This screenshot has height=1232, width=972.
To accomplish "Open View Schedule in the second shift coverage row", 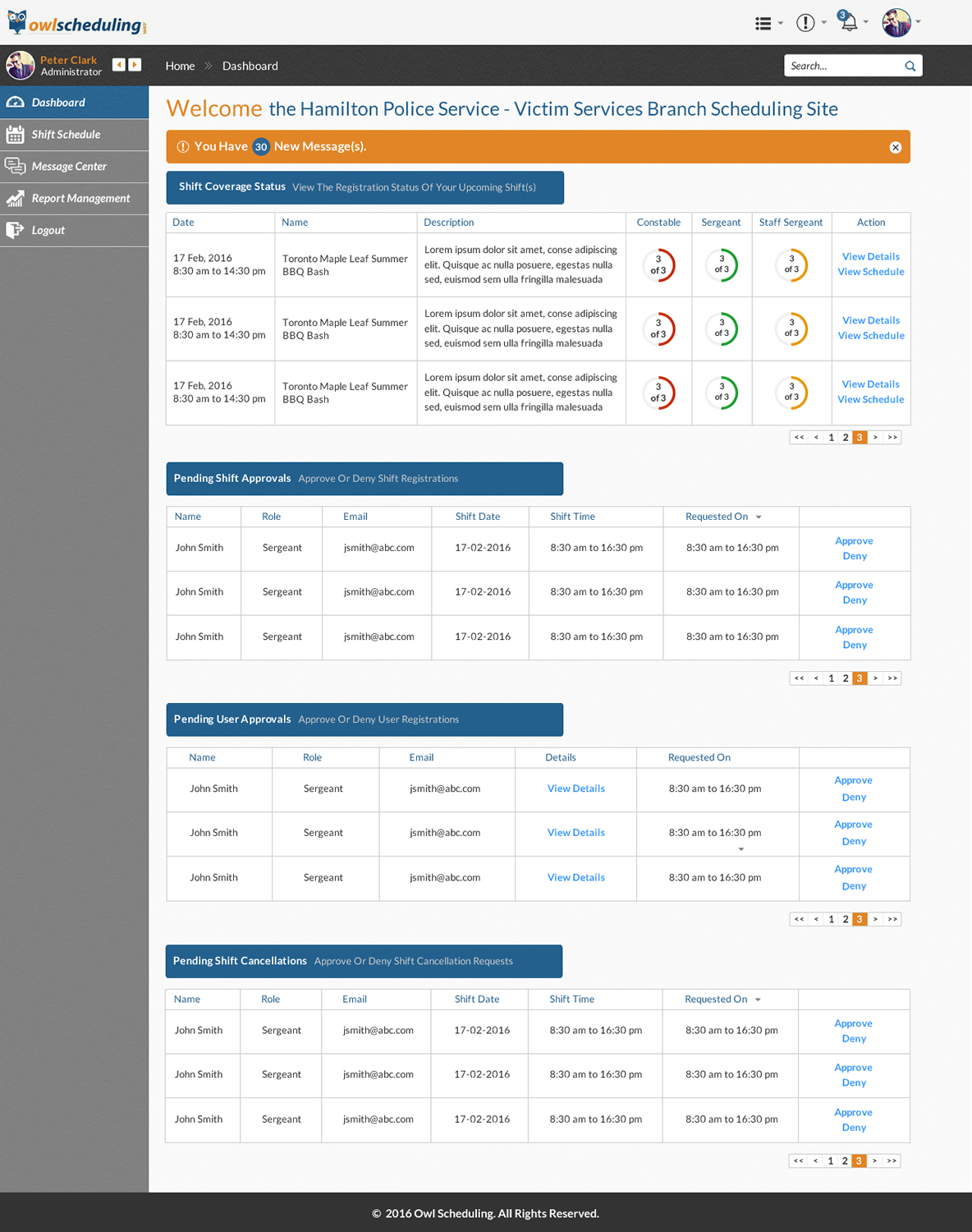I will (x=871, y=336).
